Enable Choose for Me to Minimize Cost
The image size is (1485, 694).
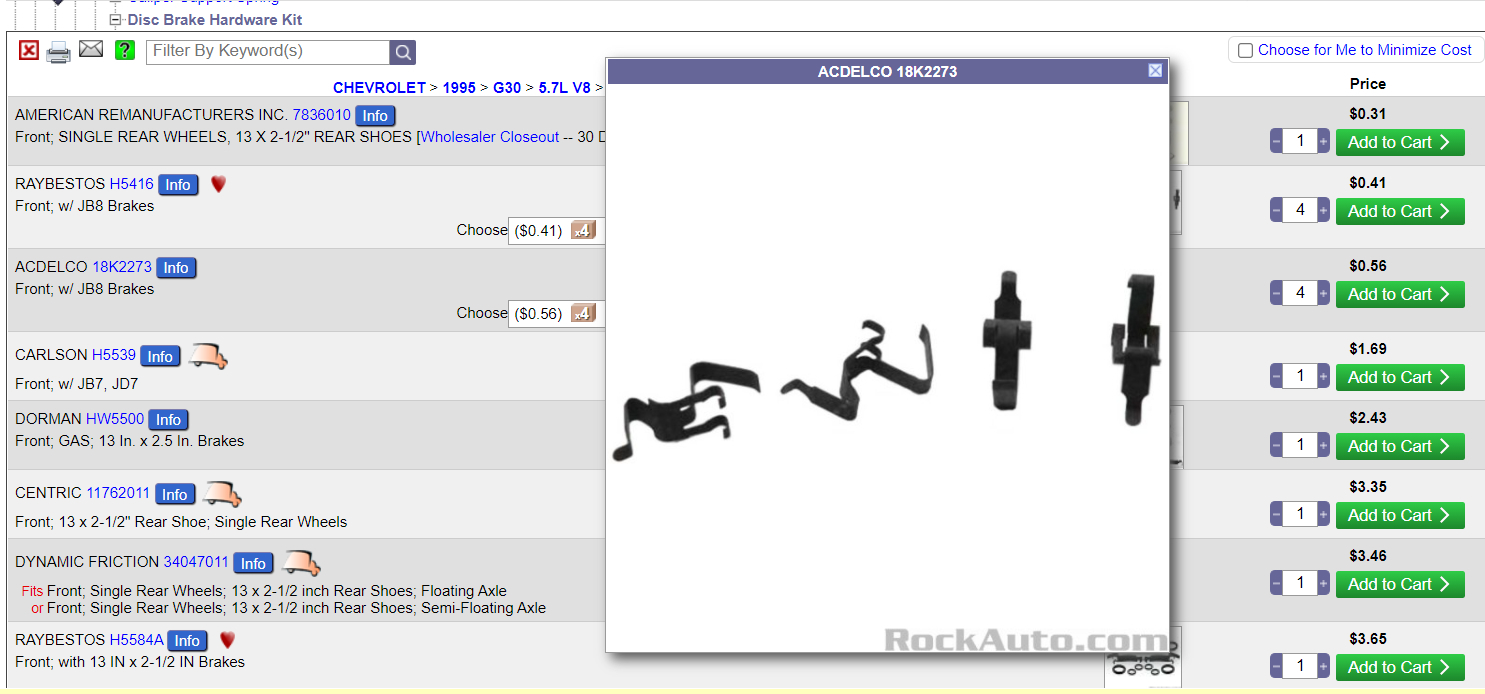(x=1245, y=51)
